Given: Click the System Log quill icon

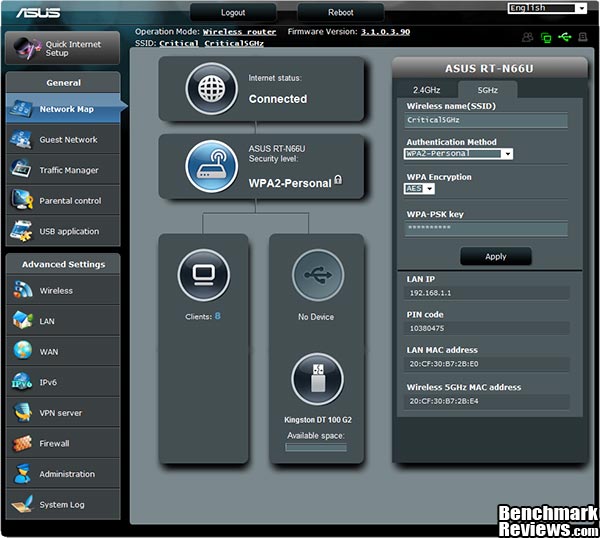Looking at the screenshot, I should 22,504.
